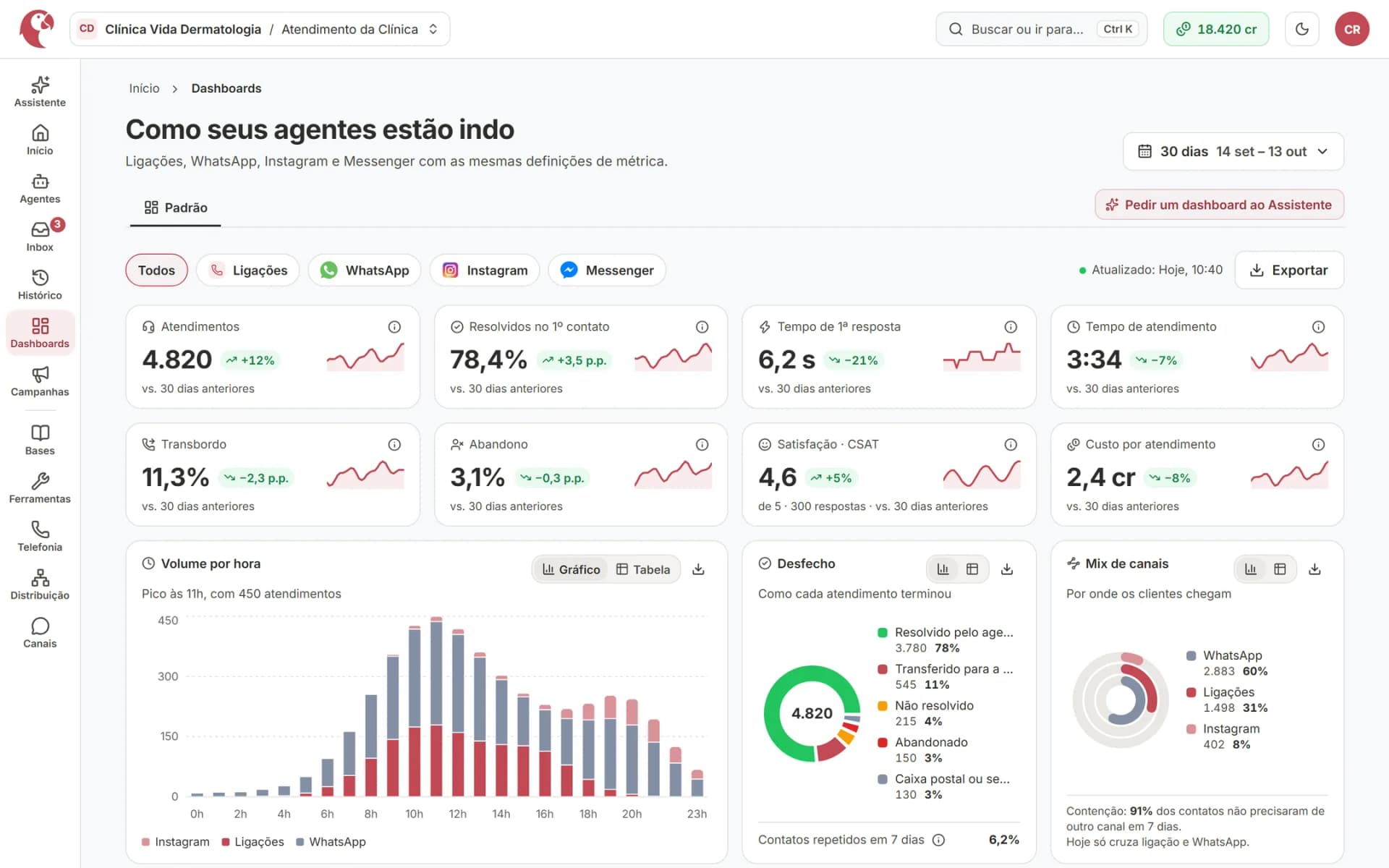Filter by Ligações channel

[x=248, y=270]
